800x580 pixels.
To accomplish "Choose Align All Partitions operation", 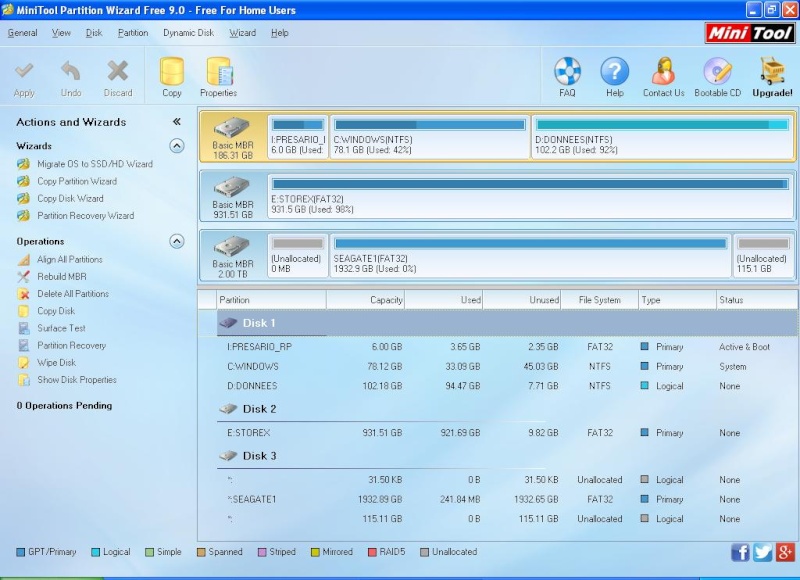I will [69, 259].
